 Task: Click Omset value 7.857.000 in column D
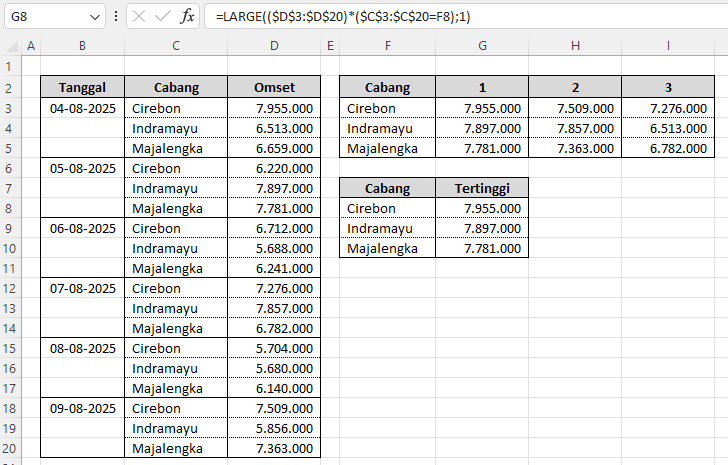pyautogui.click(x=274, y=308)
